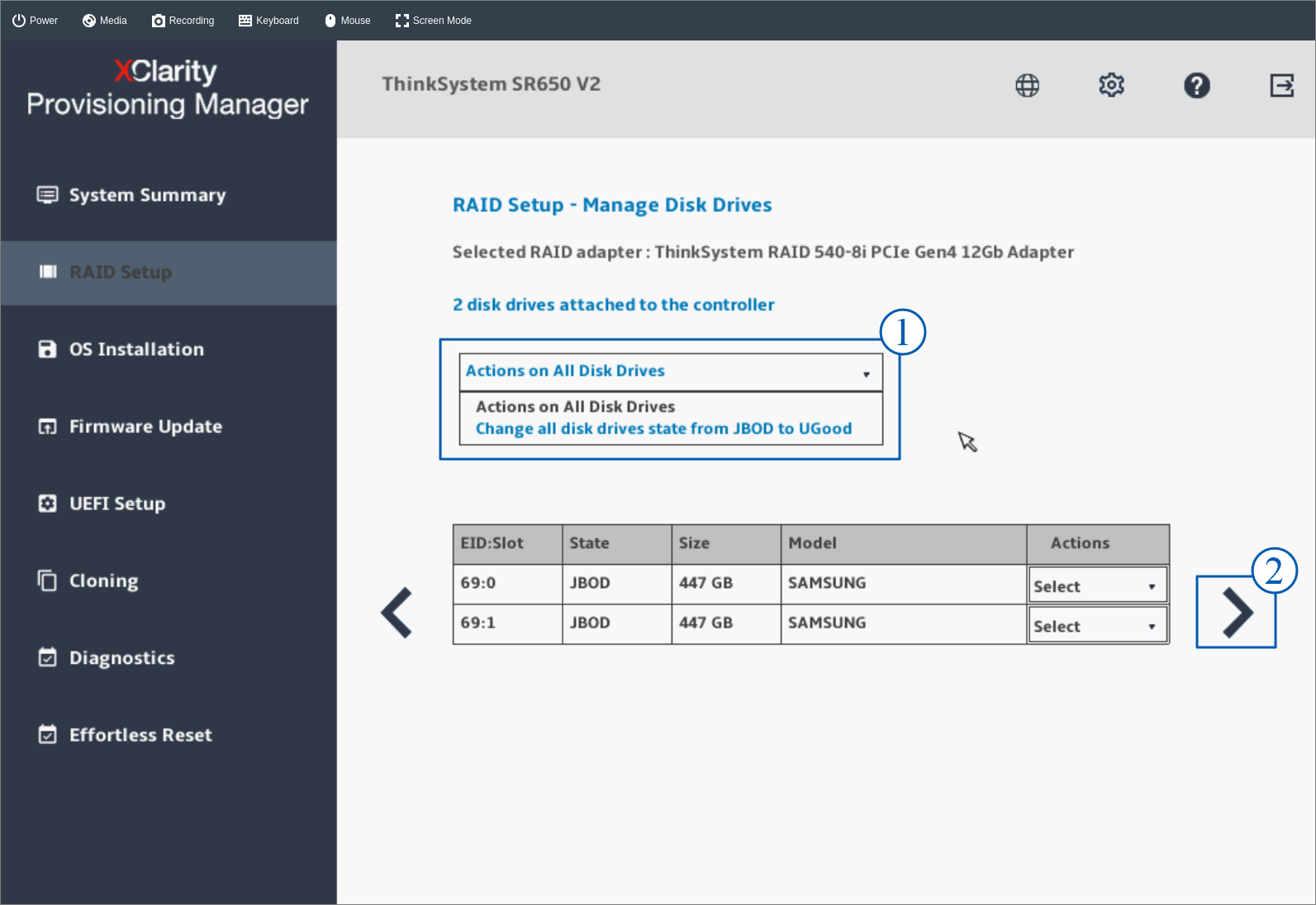The image size is (1316, 905).
Task: Open the Recording toolbar item
Action: coord(183,21)
